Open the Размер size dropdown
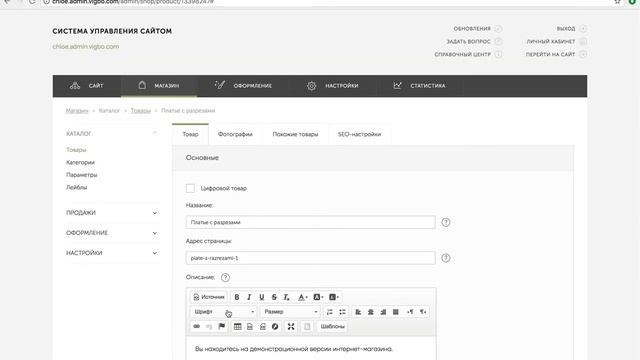 coord(290,312)
